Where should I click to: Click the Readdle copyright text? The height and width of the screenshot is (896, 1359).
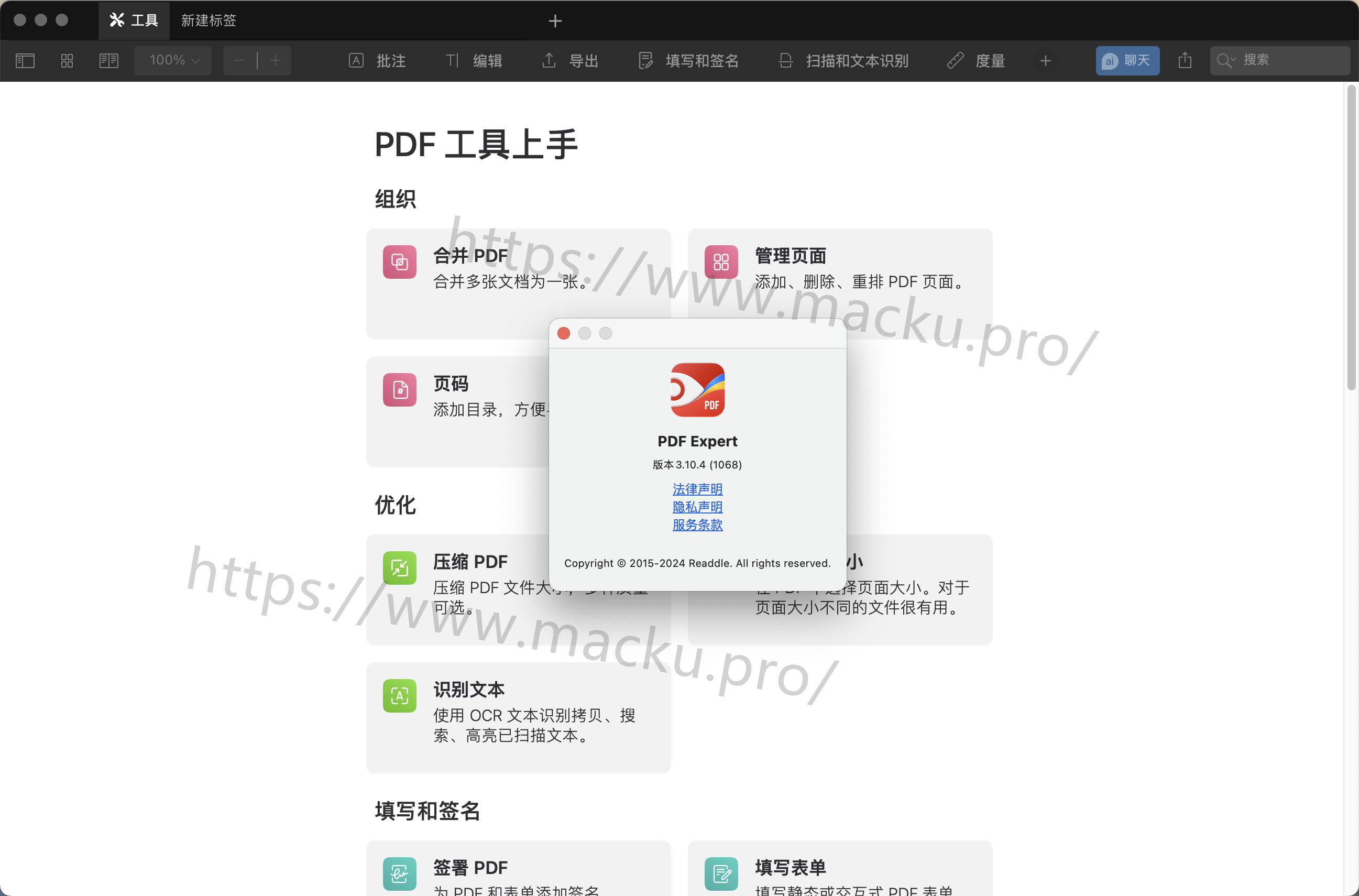click(x=697, y=563)
